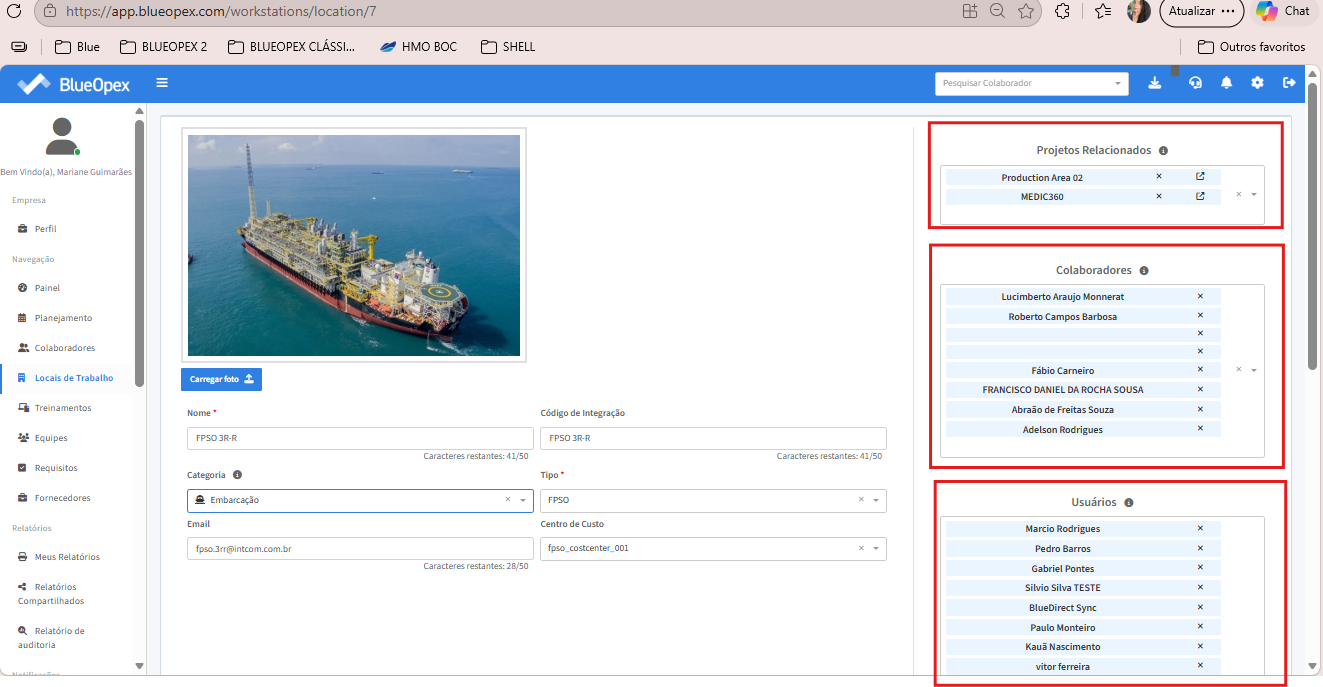Expand the Projetos Relacionados dropdown arrow
Viewport: 1323px width, 687px height.
[1253, 194]
